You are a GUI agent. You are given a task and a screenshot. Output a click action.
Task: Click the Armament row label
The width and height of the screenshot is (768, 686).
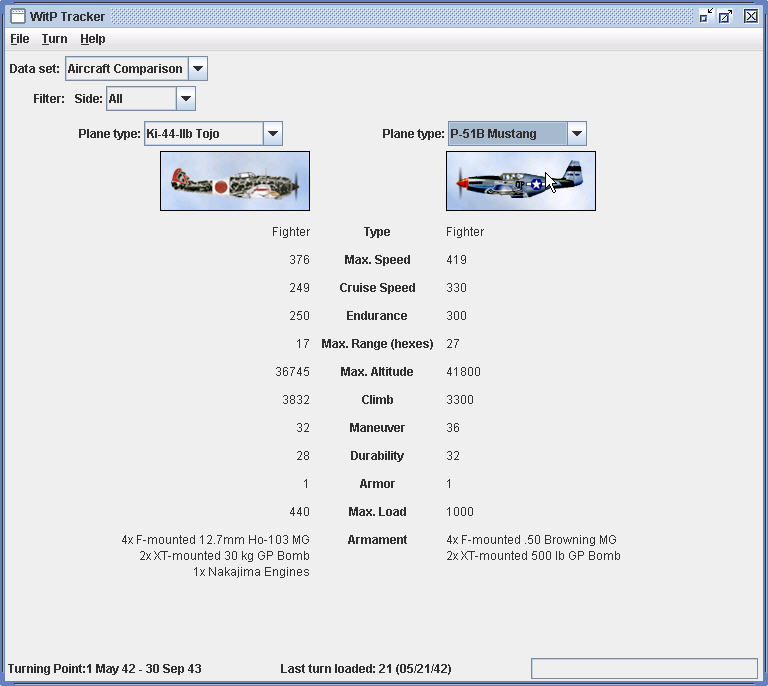pos(377,540)
